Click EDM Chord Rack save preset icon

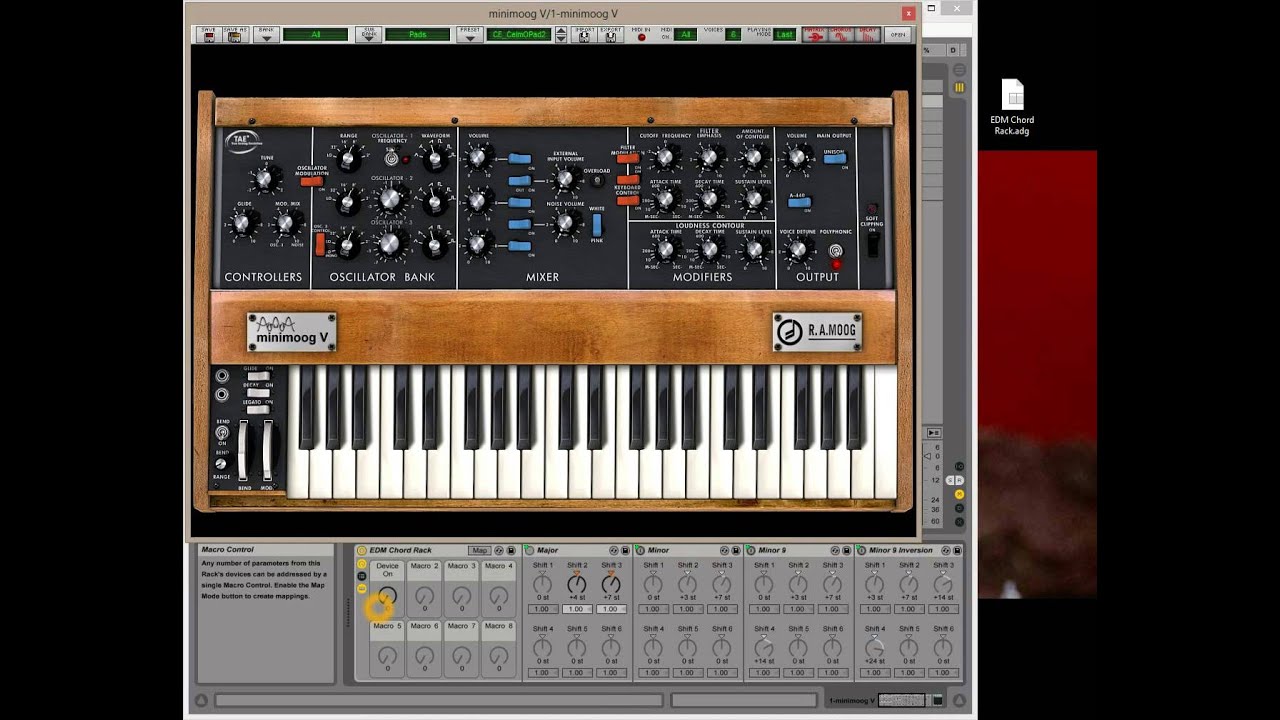511,550
